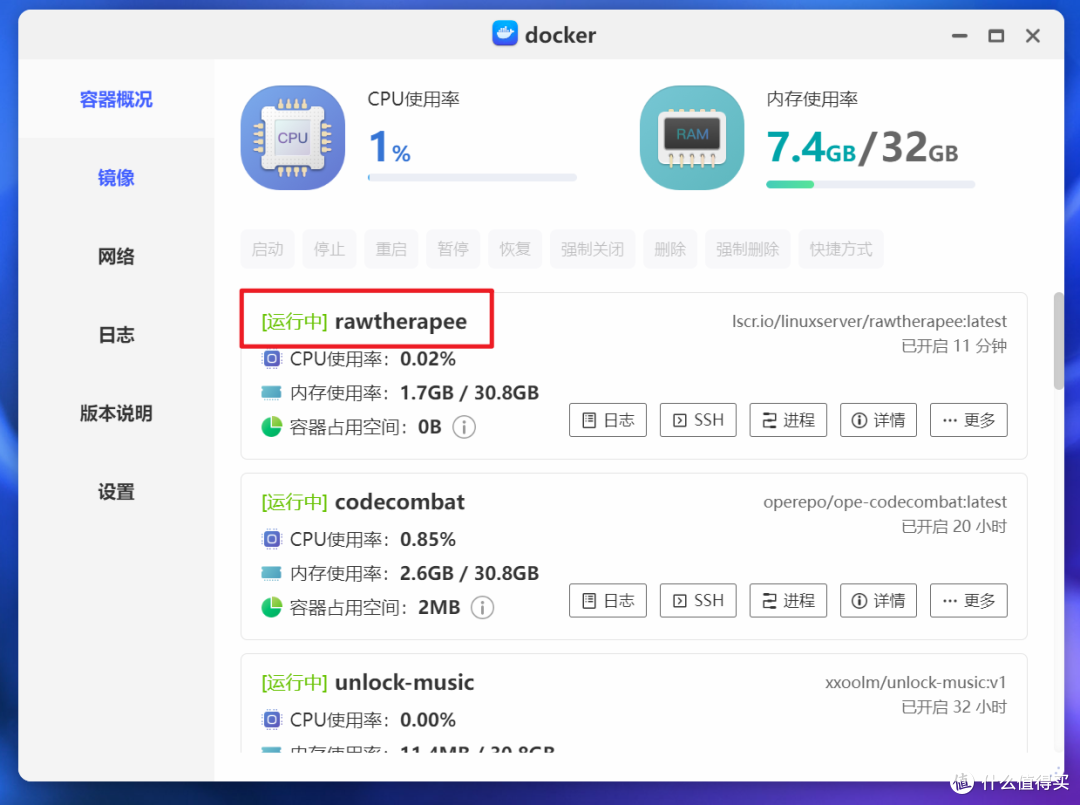Select the rawtherapee container name
The height and width of the screenshot is (805, 1080).
pyautogui.click(x=401, y=322)
